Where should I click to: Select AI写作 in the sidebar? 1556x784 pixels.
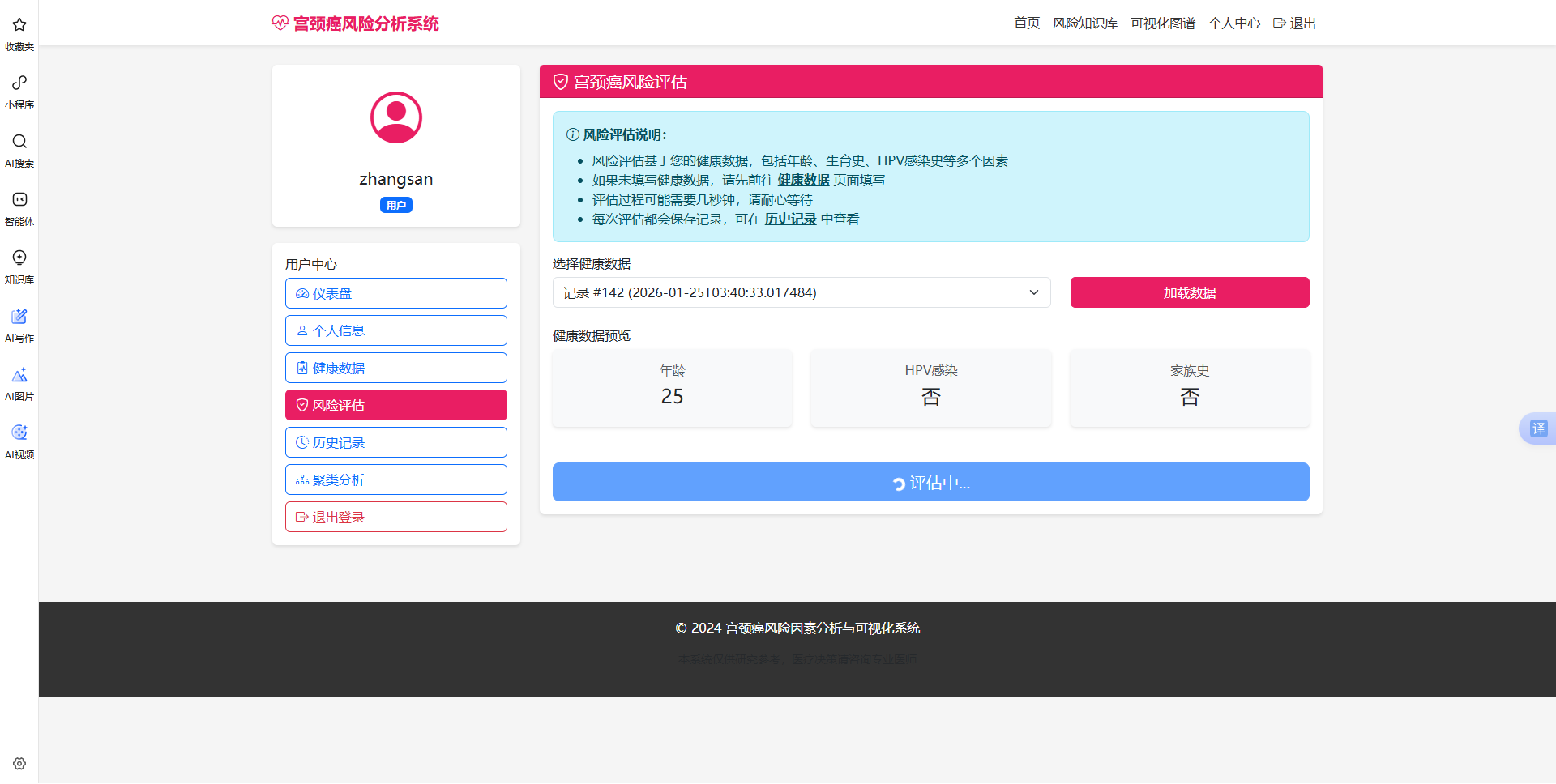point(19,317)
